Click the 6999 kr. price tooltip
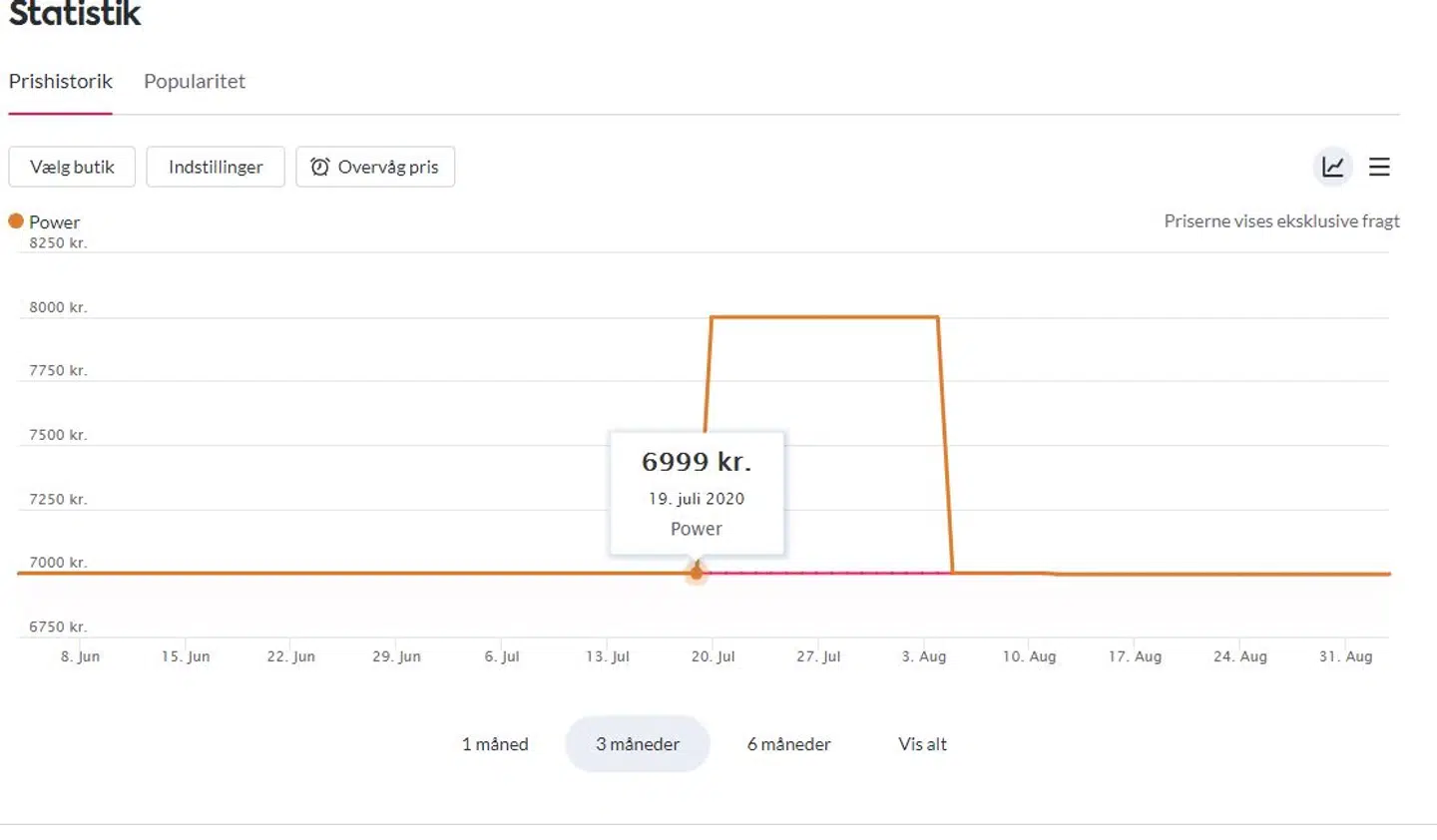Screen dimensions: 1437x840 click(697, 493)
